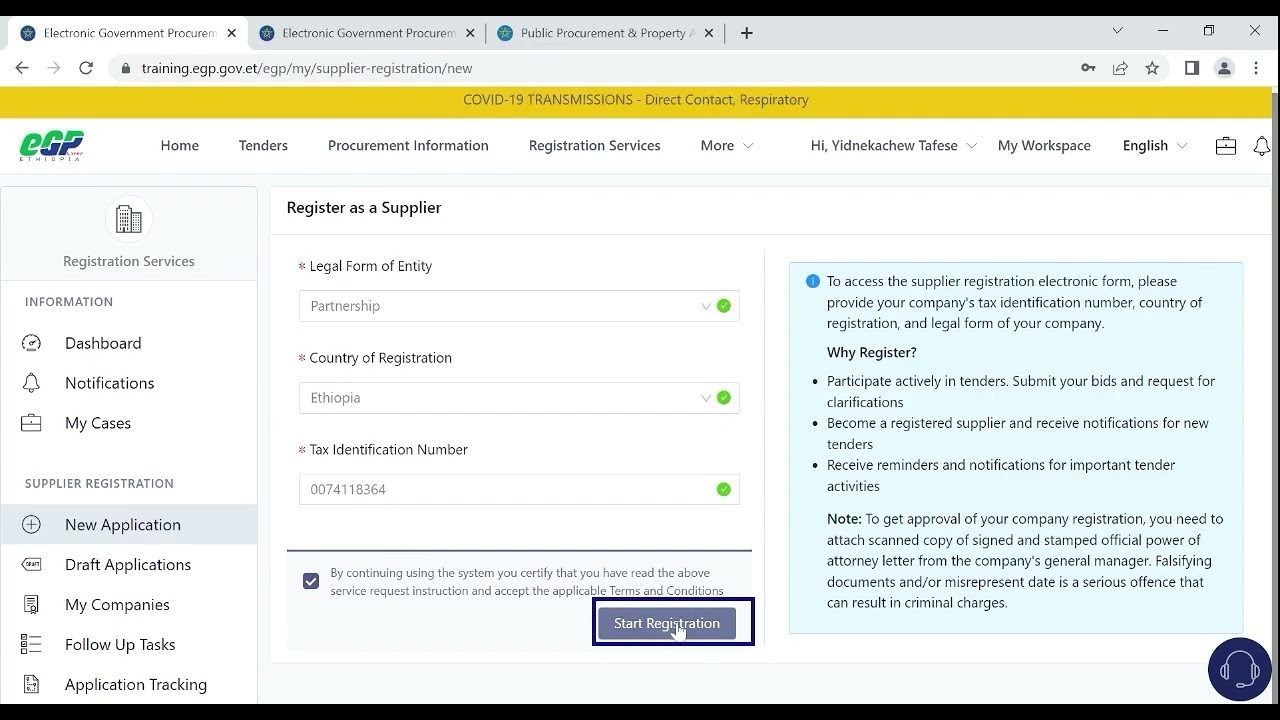Switch to the second Electronic Government Procurement tab
Image resolution: width=1280 pixels, height=720 pixels.
(x=366, y=33)
